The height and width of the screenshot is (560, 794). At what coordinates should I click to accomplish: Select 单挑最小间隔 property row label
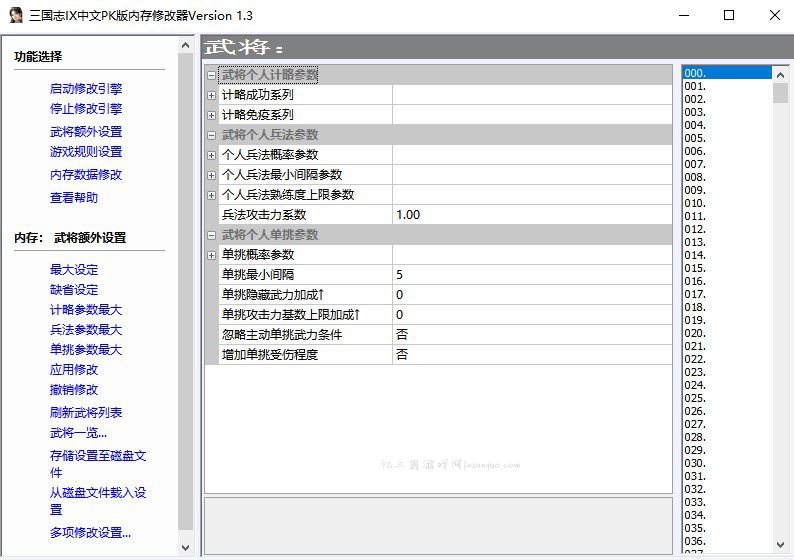pyautogui.click(x=305, y=275)
